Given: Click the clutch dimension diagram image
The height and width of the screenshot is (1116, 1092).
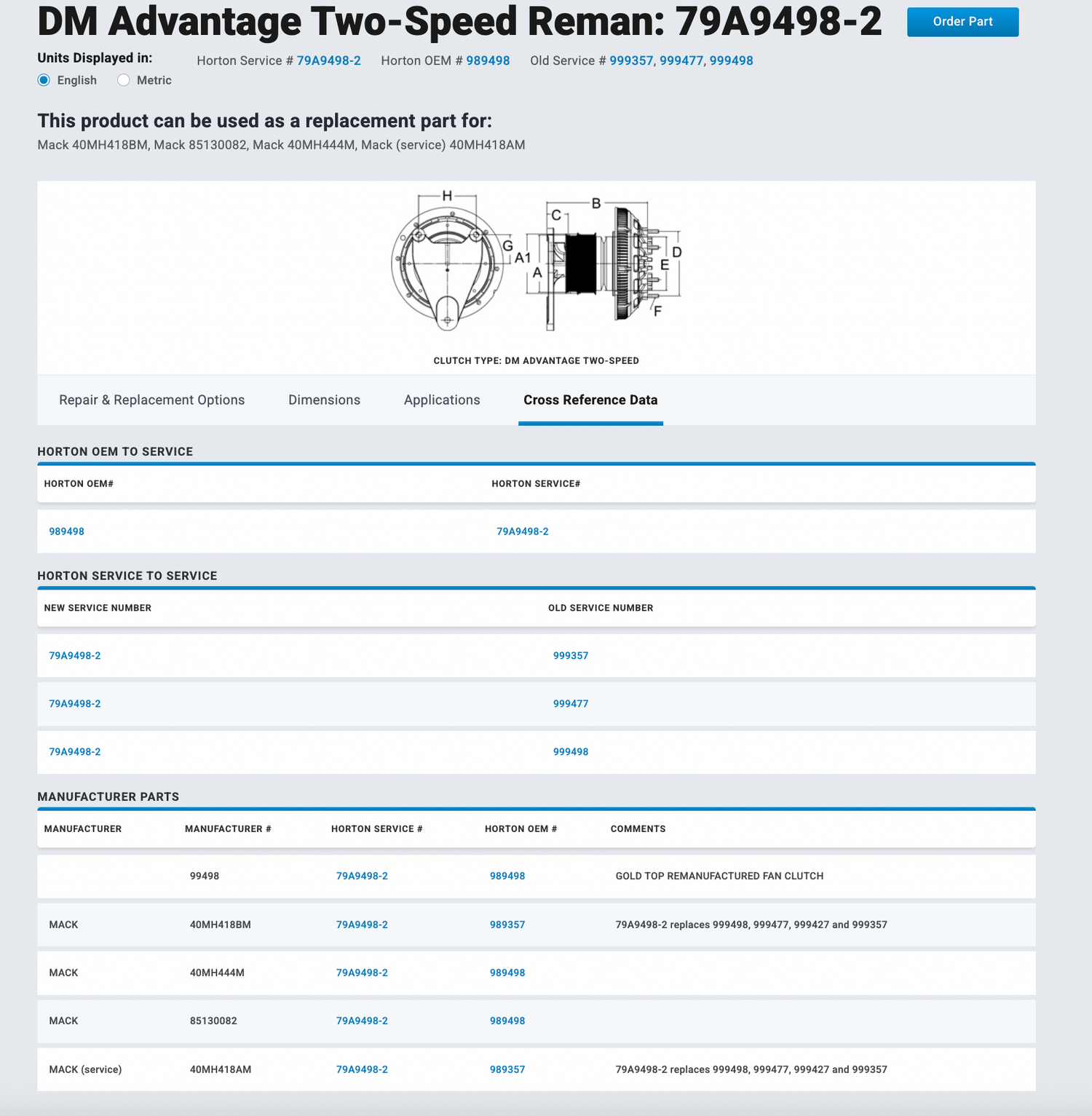Looking at the screenshot, I should click(537, 262).
